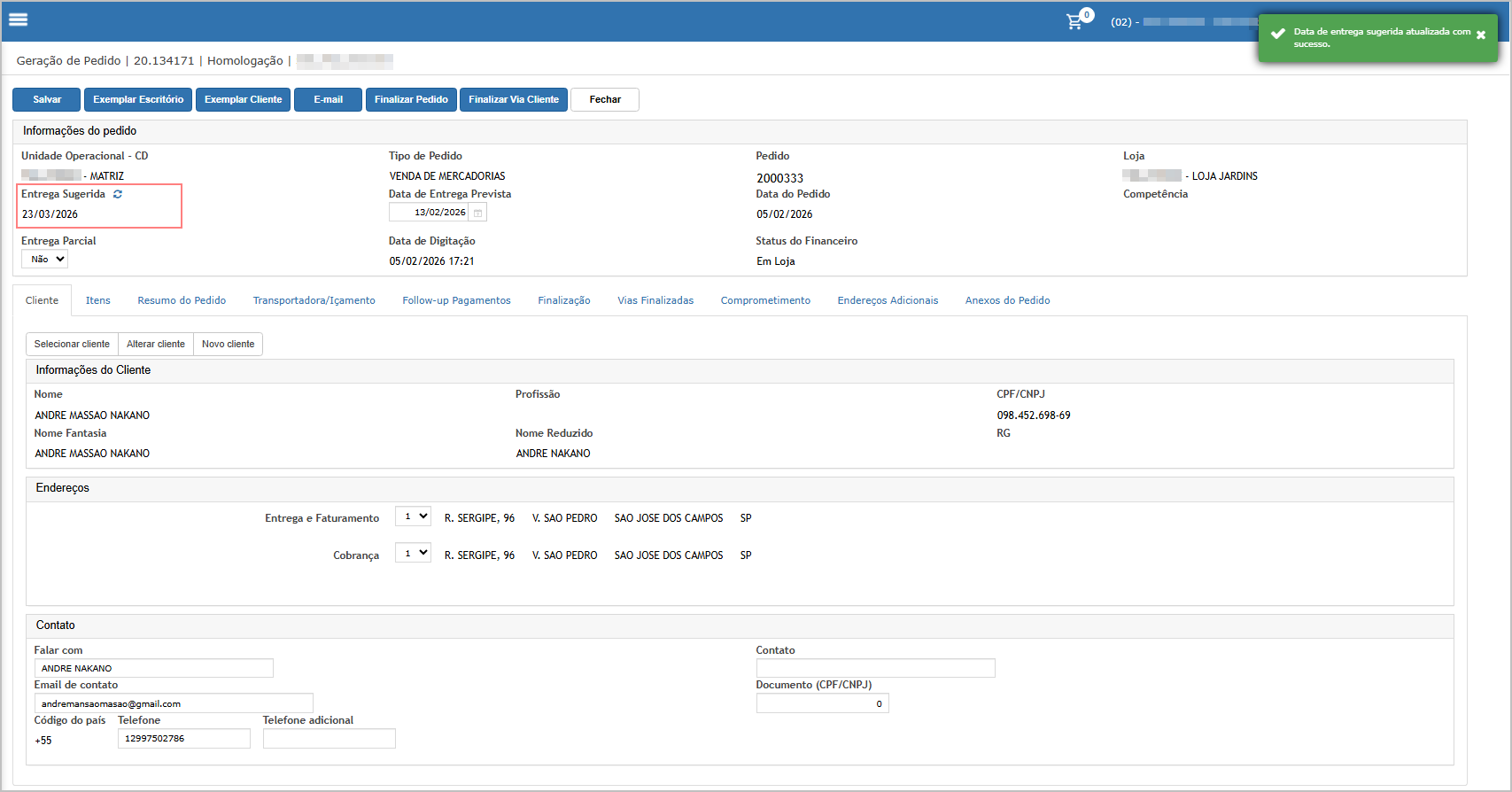
Task: Expand the Entrega Parcial dropdown
Action: pyautogui.click(x=44, y=260)
